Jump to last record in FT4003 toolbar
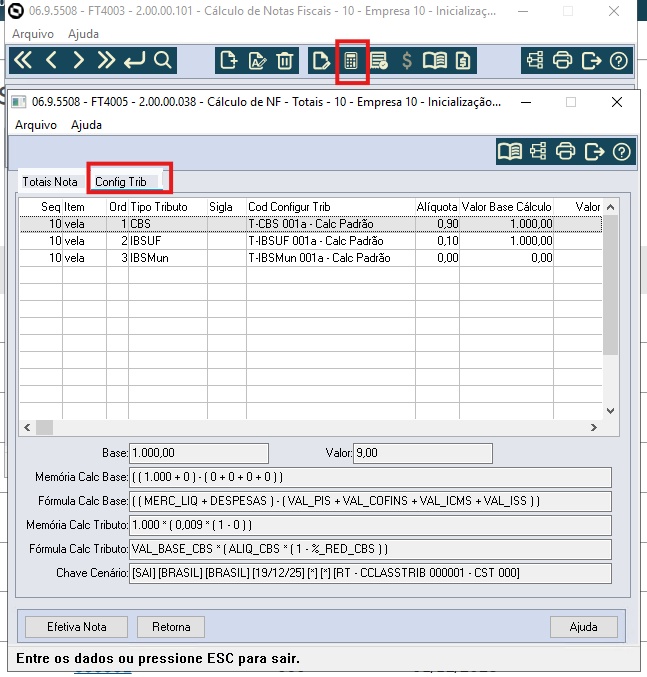 pos(106,60)
